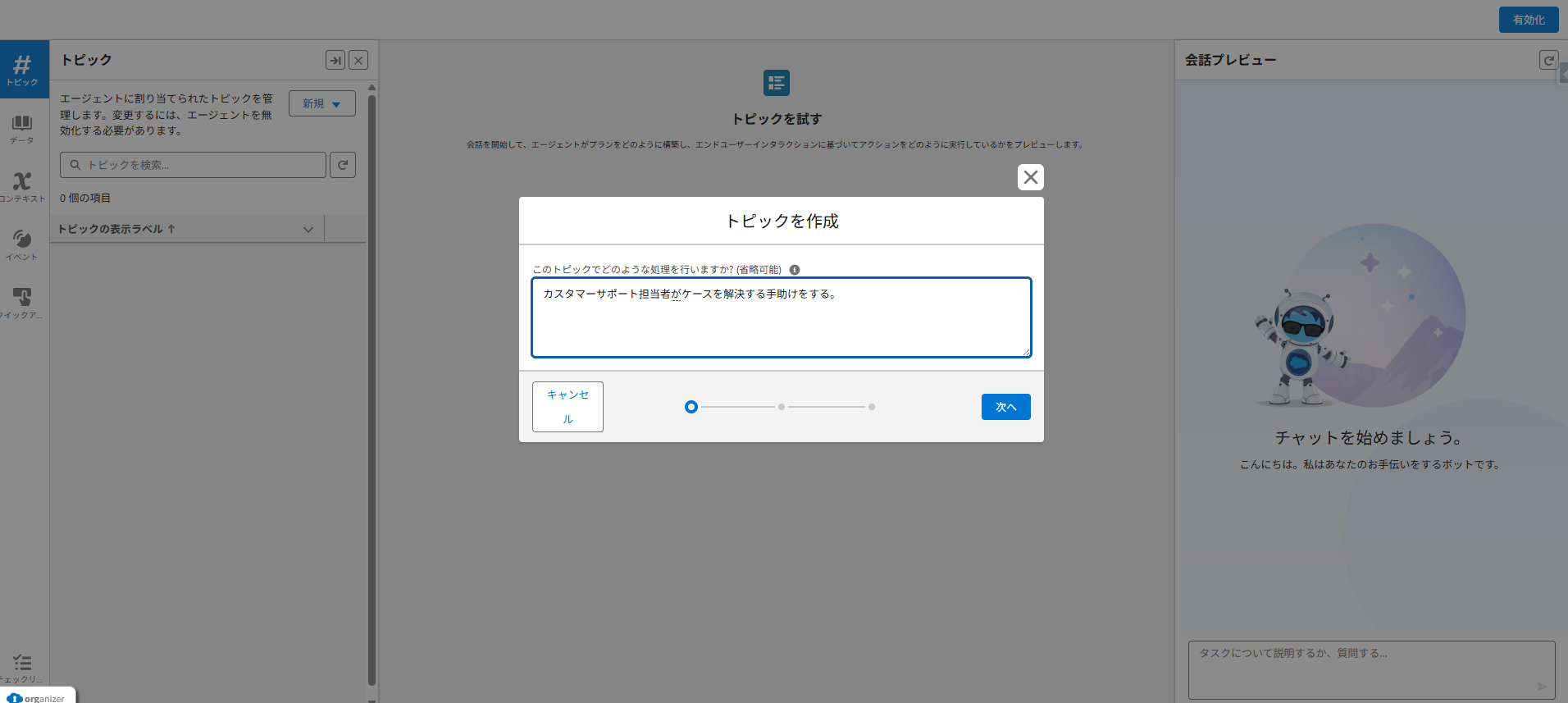
Task: Click the キャンセル button
Action: click(x=567, y=407)
